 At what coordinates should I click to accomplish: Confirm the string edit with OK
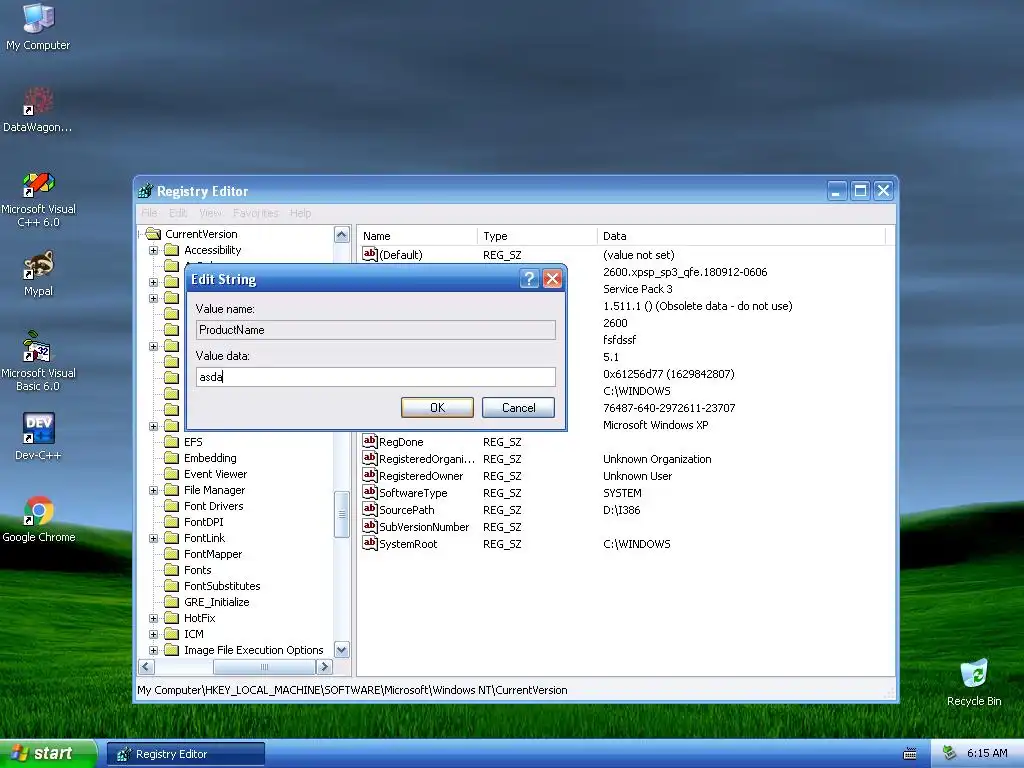coord(437,408)
